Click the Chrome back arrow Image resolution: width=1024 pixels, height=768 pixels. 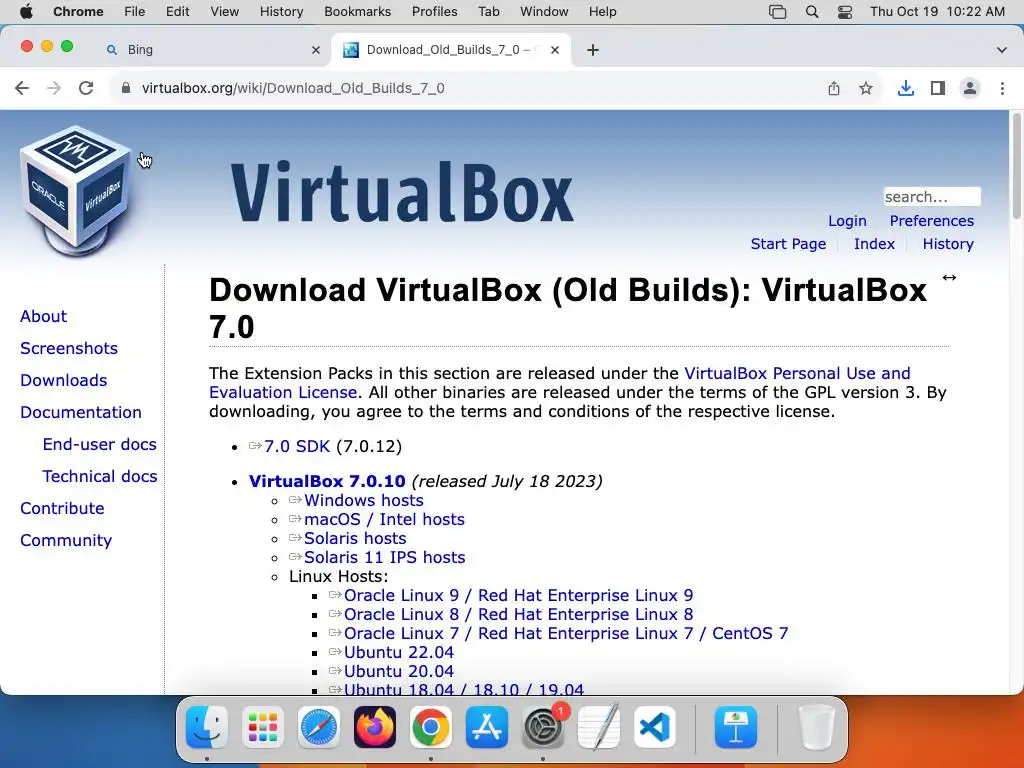point(22,88)
